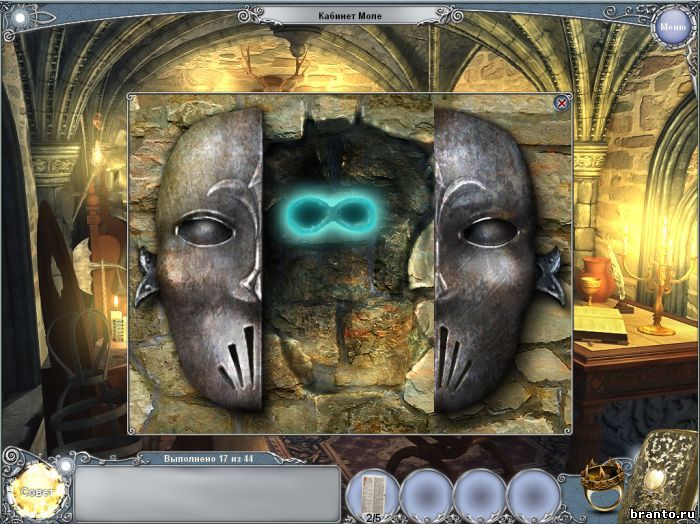
Task: Click the open book on the desk
Action: tap(600, 324)
